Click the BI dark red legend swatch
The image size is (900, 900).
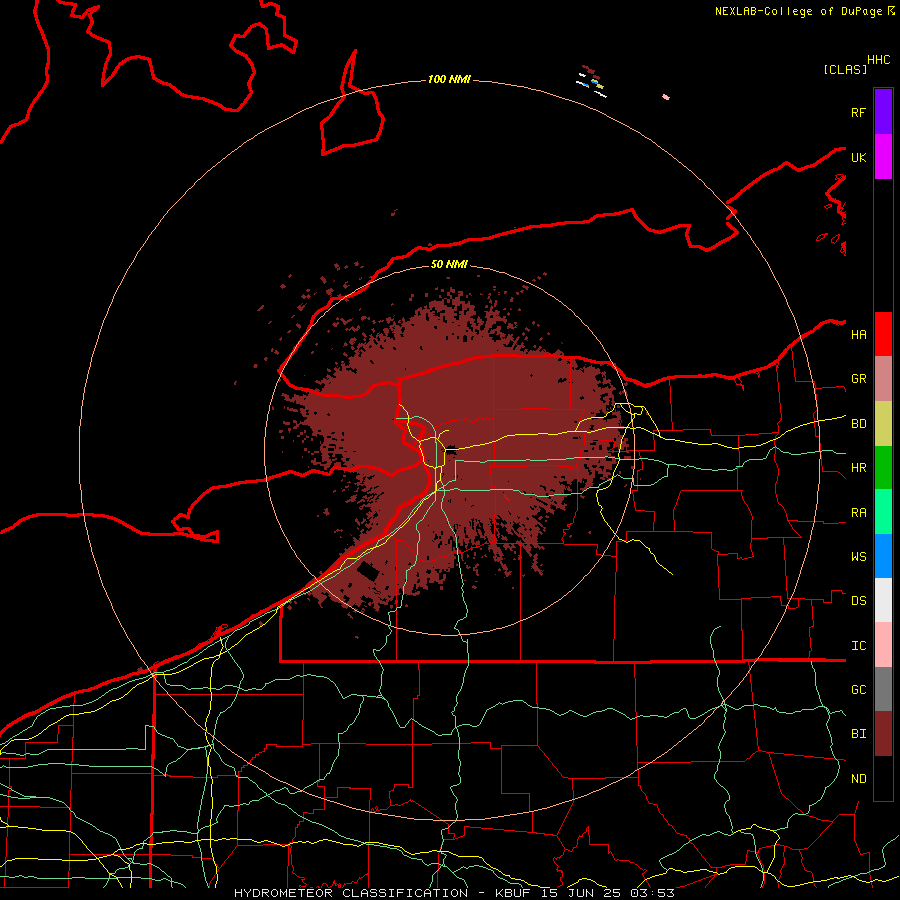point(883,734)
